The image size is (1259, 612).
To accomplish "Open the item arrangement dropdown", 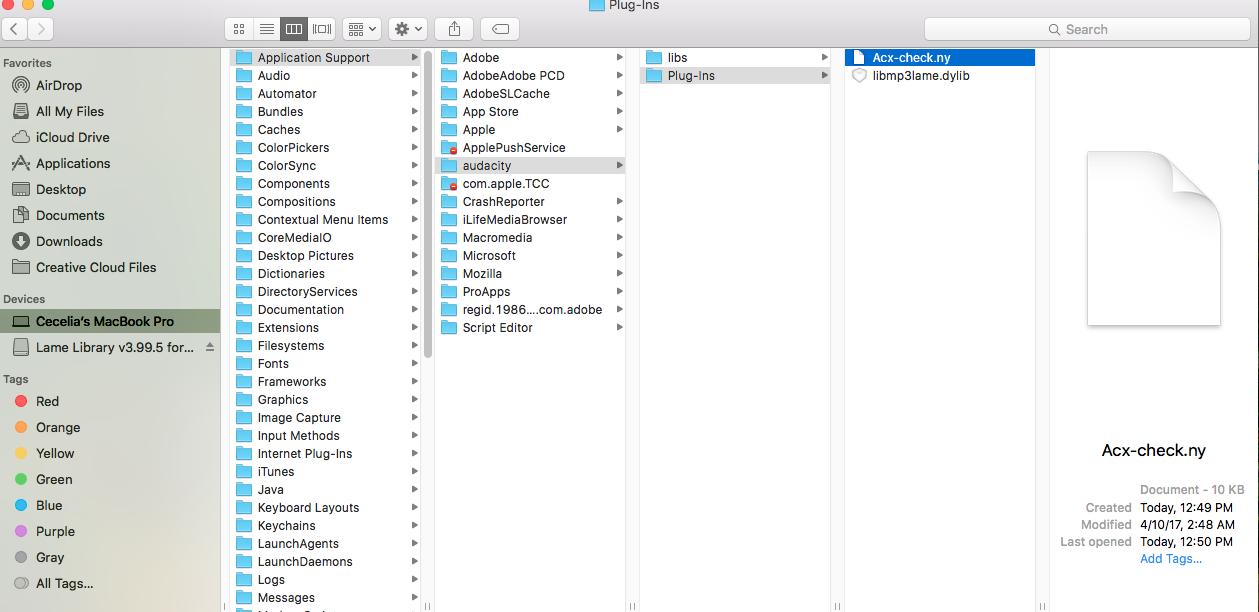I will (361, 29).
